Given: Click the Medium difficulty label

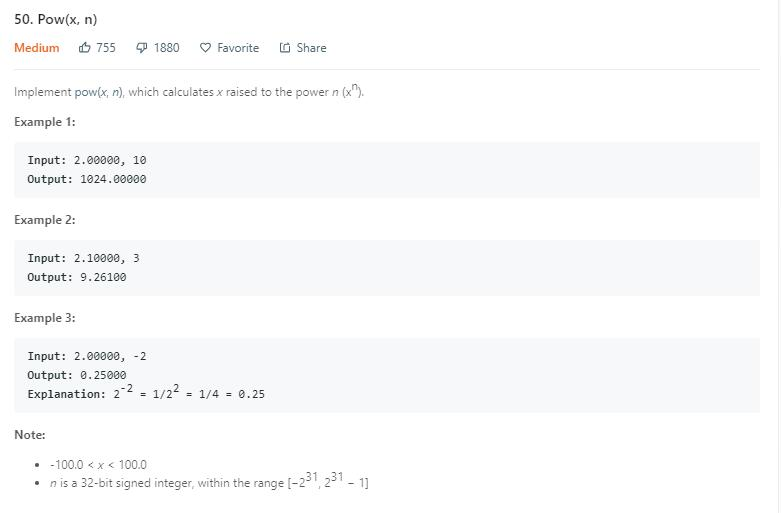Looking at the screenshot, I should [37, 48].
